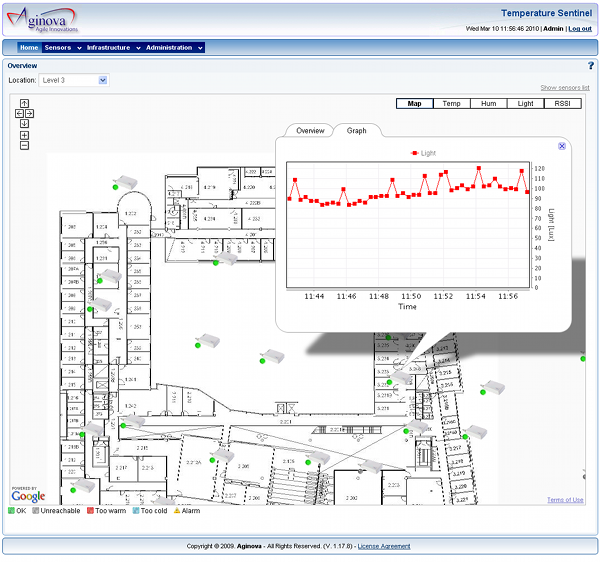The height and width of the screenshot is (562, 600).
Task: Switch map overlay to Temp view
Action: (451, 103)
